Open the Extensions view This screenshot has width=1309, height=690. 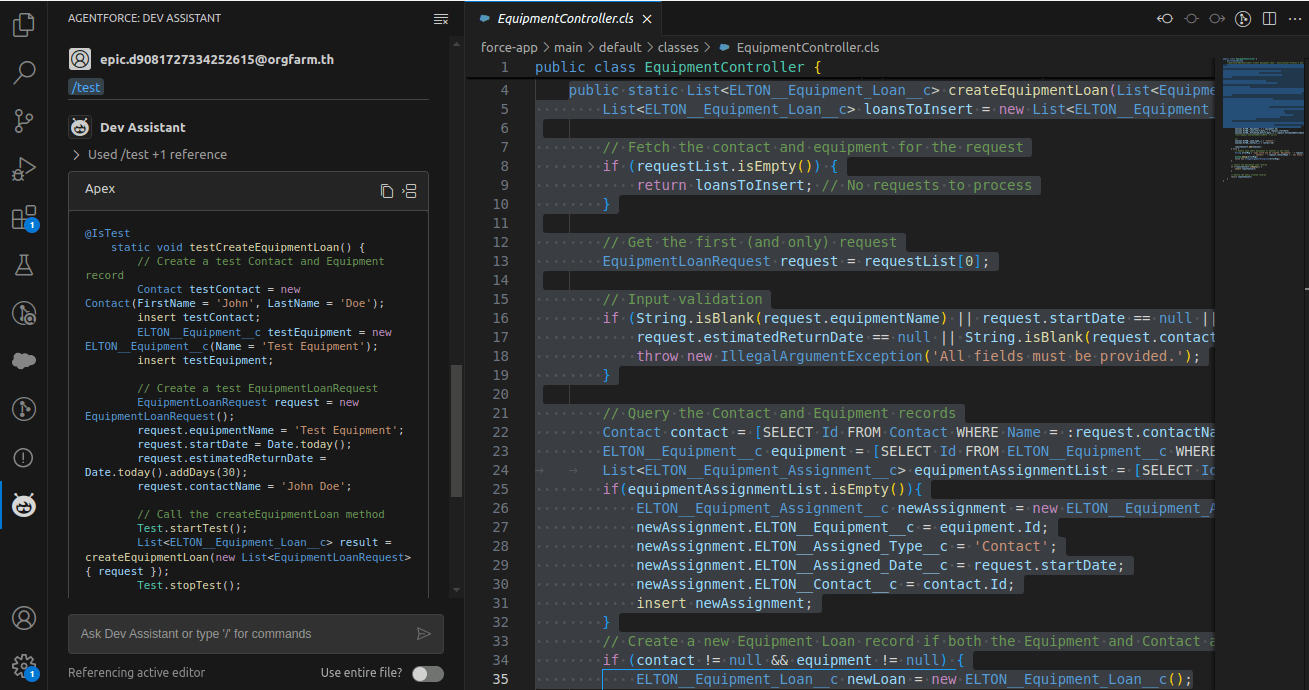24,218
